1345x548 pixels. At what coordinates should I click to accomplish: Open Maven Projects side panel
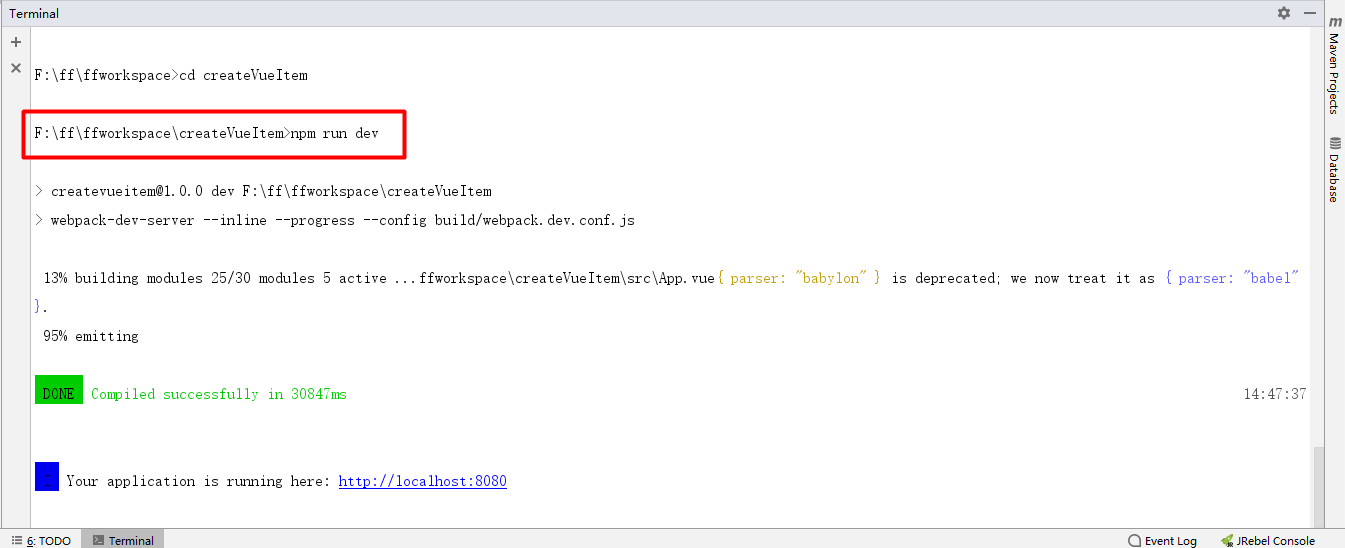(x=1334, y=65)
